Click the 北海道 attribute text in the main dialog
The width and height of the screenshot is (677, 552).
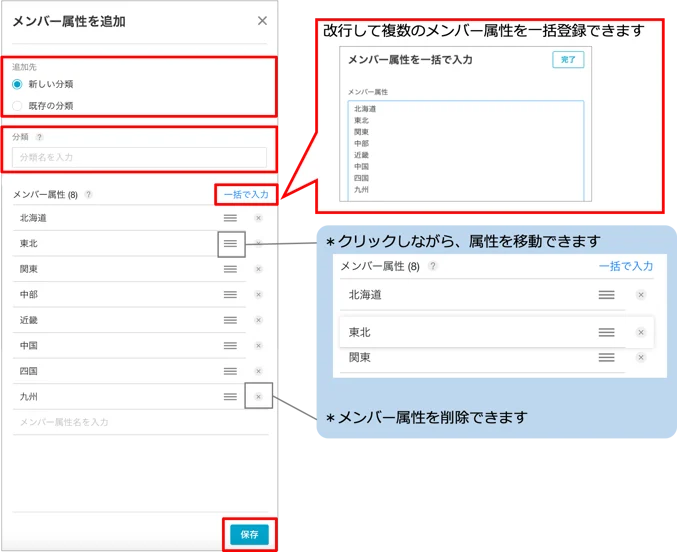[33, 218]
